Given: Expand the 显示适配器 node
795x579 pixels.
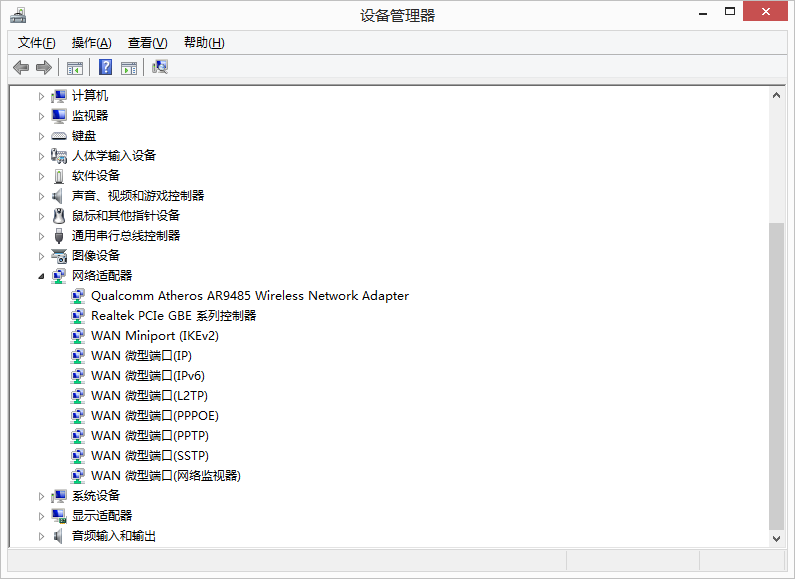Looking at the screenshot, I should tap(41, 517).
